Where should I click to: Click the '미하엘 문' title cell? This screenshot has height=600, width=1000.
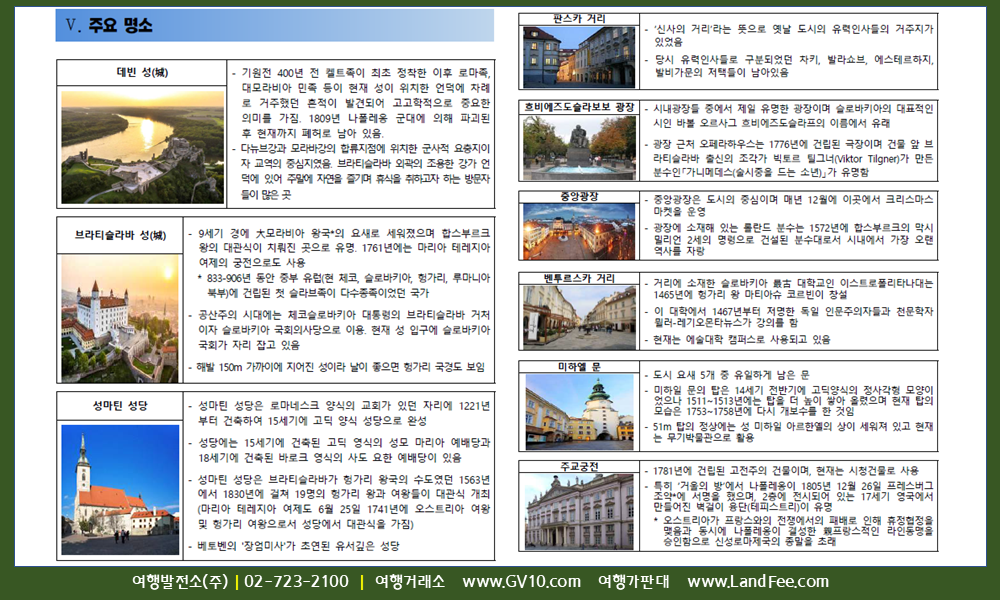pyautogui.click(x=579, y=367)
